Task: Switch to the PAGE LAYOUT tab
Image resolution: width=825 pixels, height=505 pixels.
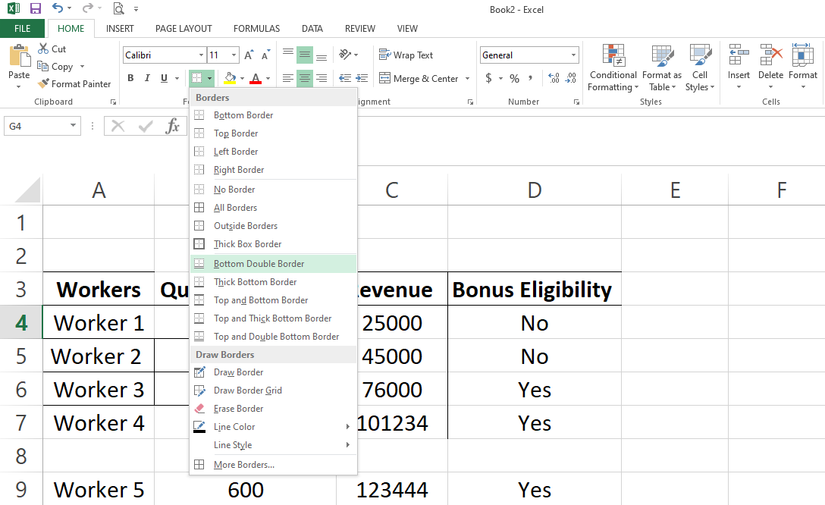Action: (183, 28)
